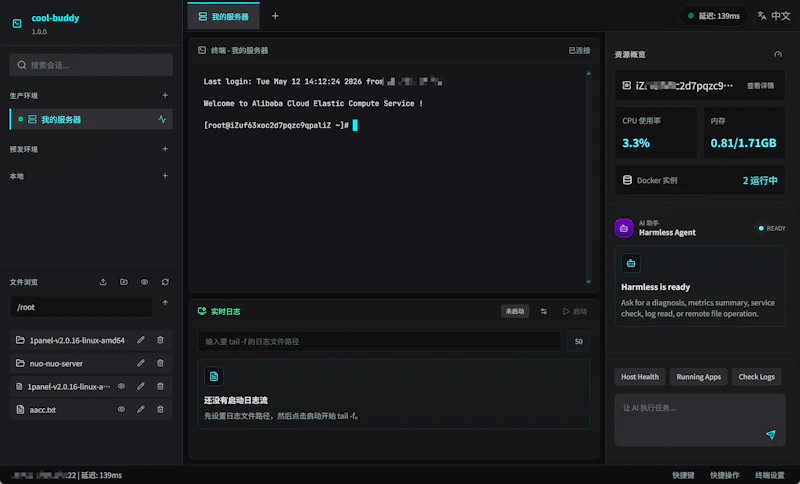800x484 pixels.
Task: Focus the terminal prompt cursor
Action: tap(355, 125)
